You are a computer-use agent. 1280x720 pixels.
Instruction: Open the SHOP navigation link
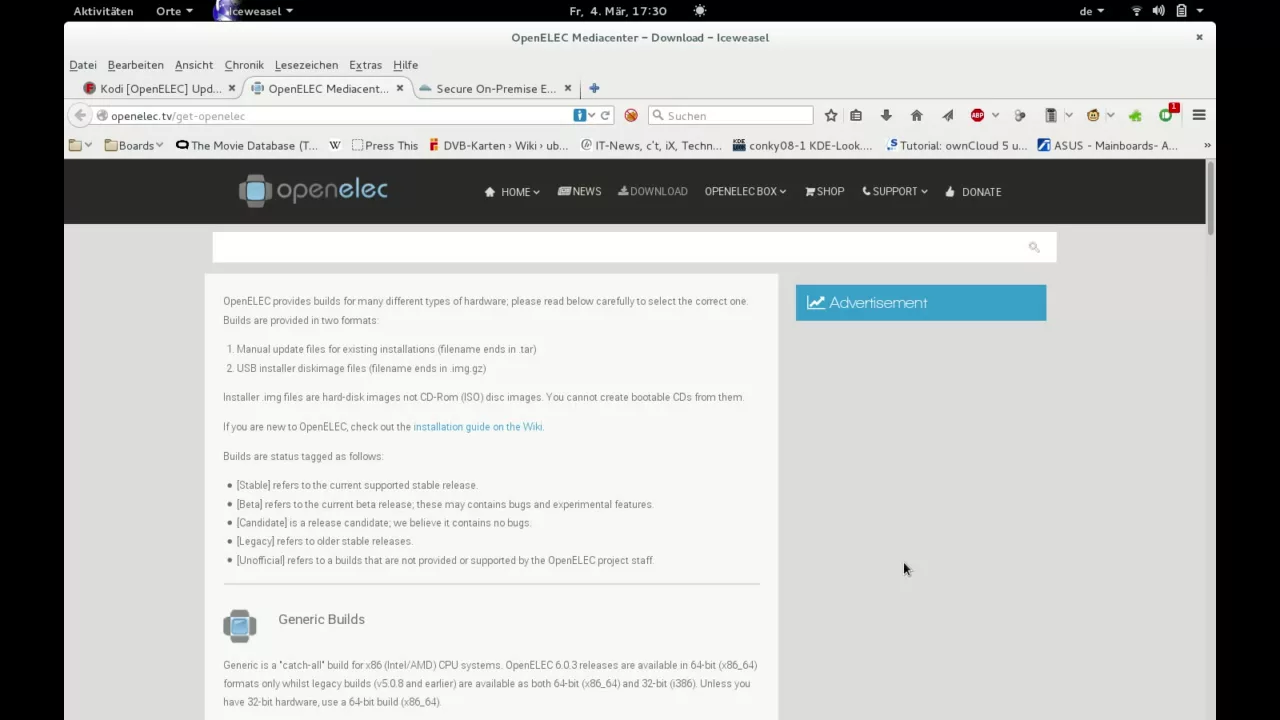(x=824, y=191)
